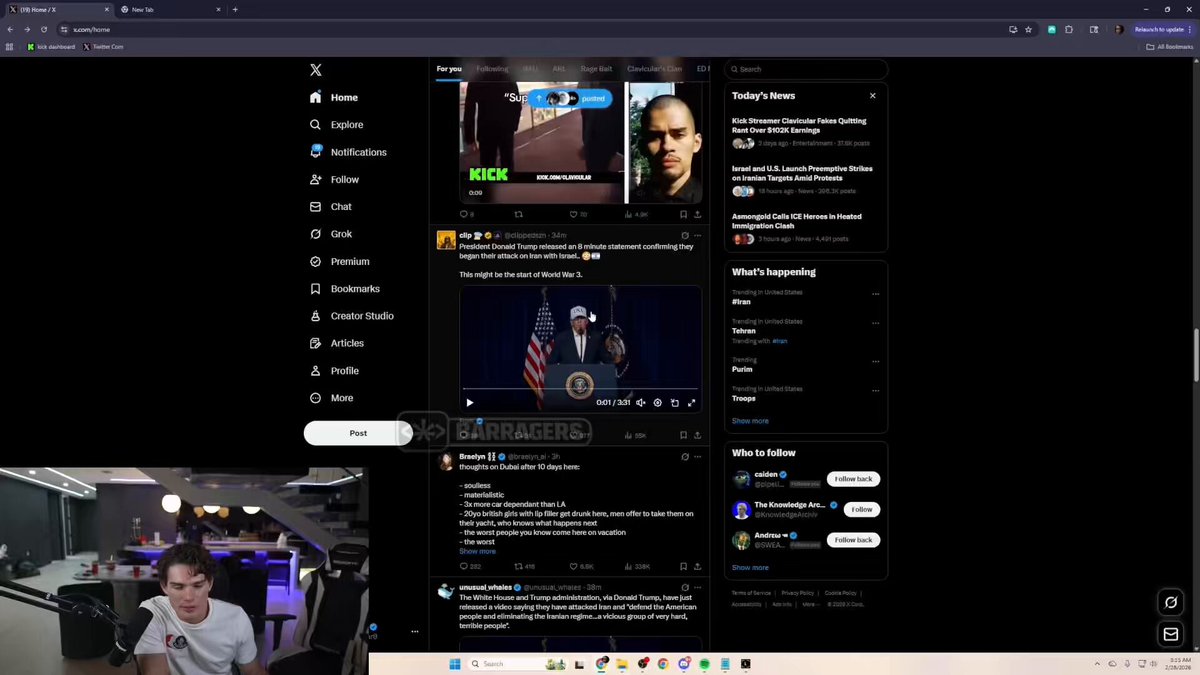Reload page with browser refresh icon
This screenshot has height=675, width=1200.
click(43, 29)
